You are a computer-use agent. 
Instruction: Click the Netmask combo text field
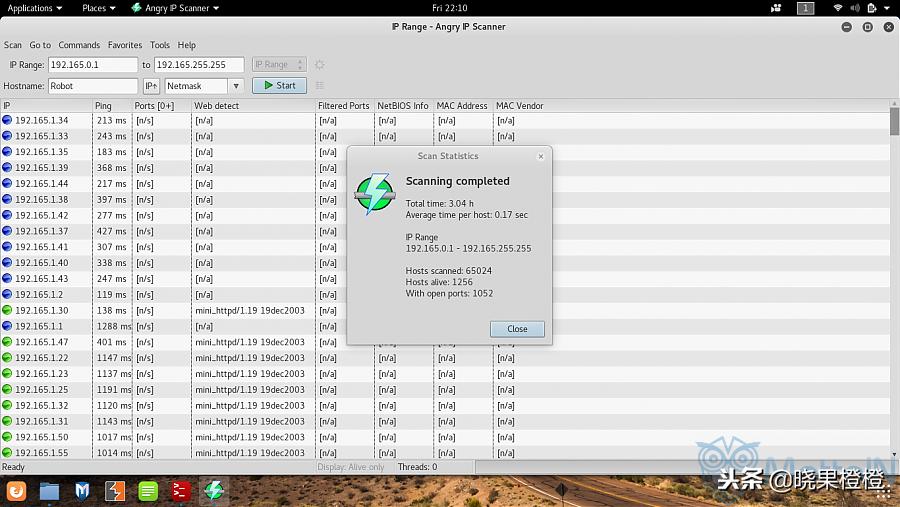click(x=196, y=86)
